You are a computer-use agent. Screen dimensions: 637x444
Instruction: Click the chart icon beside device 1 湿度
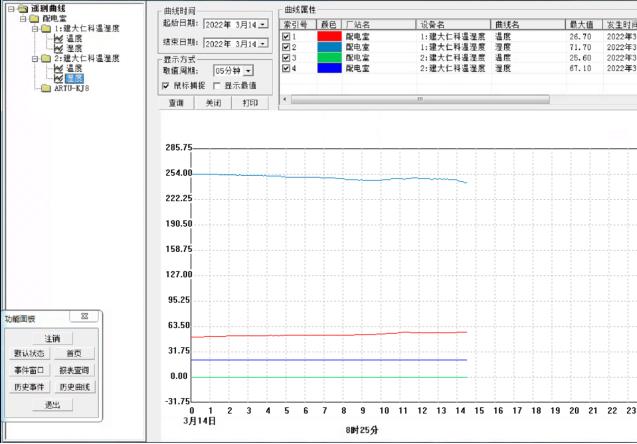(x=58, y=48)
